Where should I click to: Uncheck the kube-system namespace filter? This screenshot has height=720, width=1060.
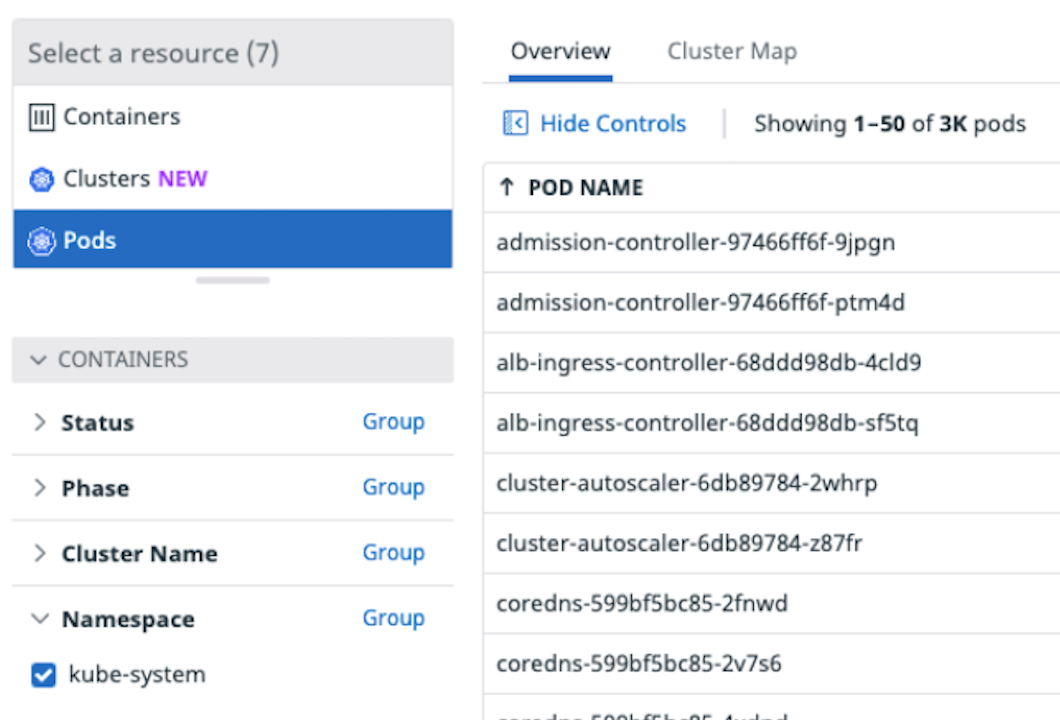(x=42, y=674)
